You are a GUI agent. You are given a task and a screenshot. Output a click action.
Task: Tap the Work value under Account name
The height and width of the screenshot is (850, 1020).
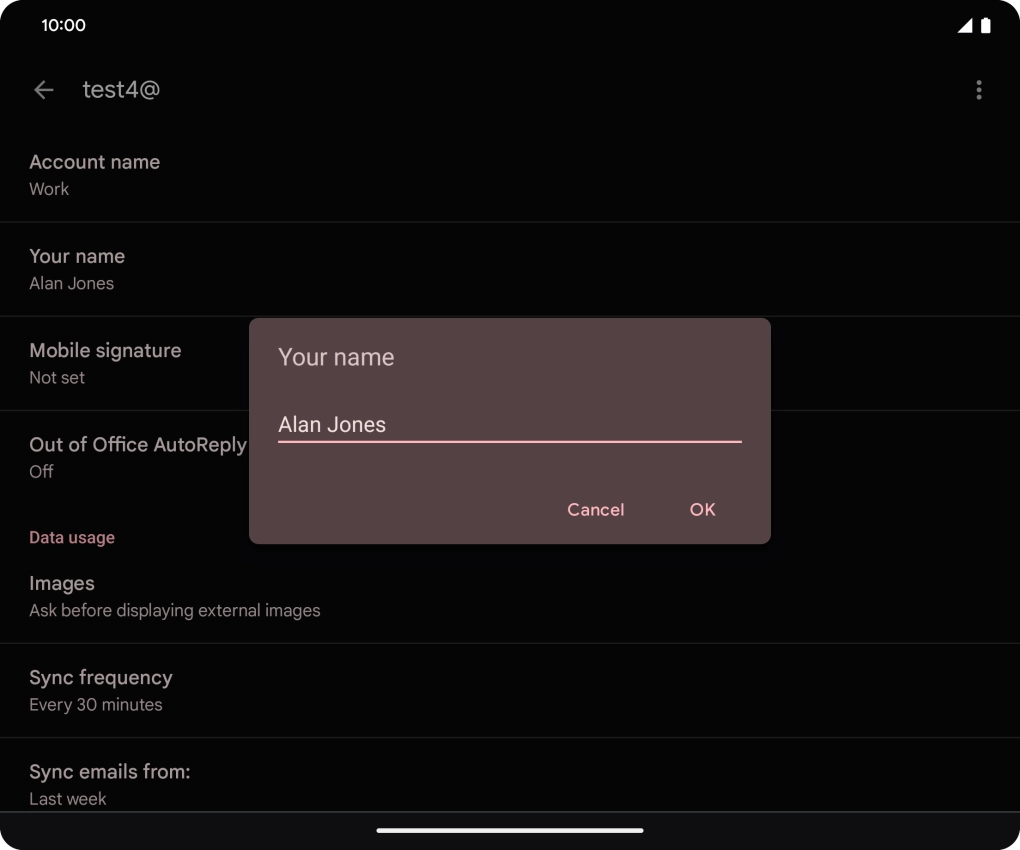[49, 189]
